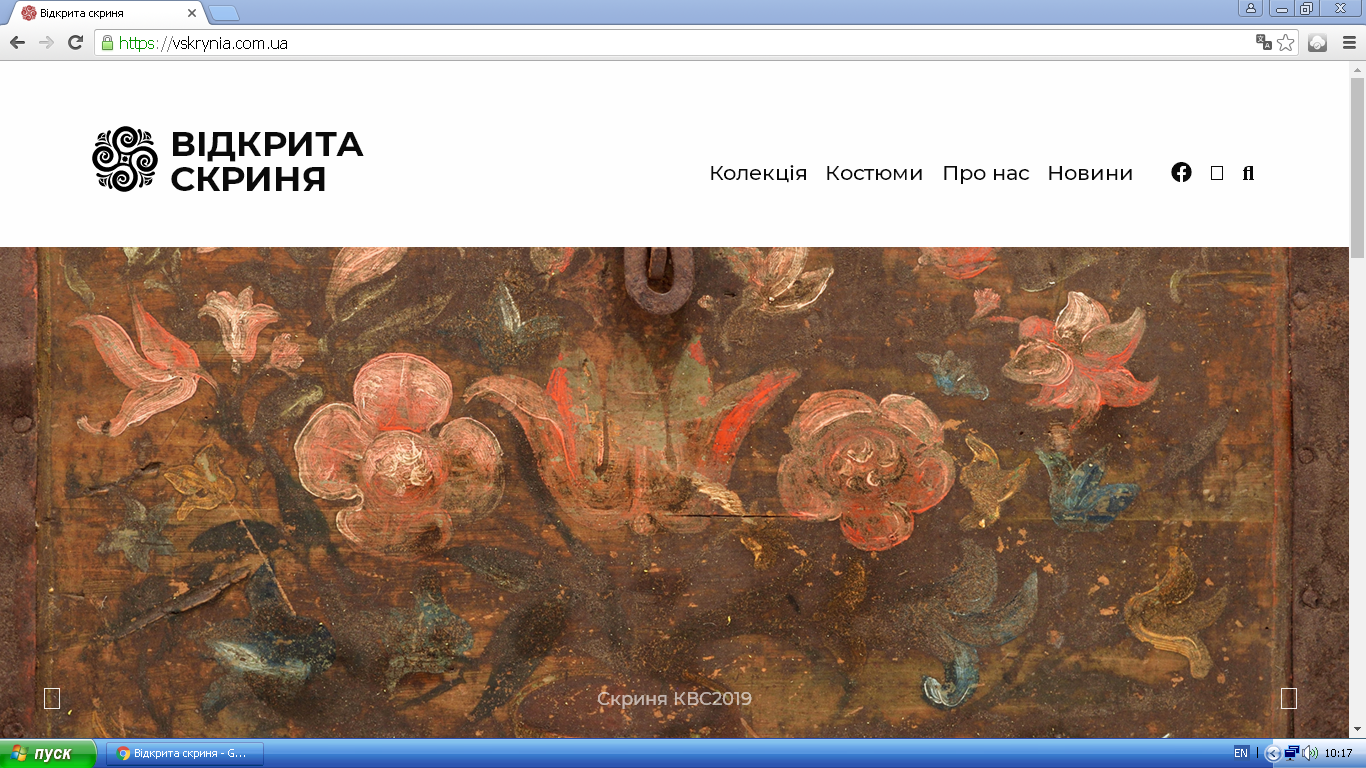Viewport: 1366px width, 768px height.
Task: Go to next slide arrow
Action: click(1289, 699)
